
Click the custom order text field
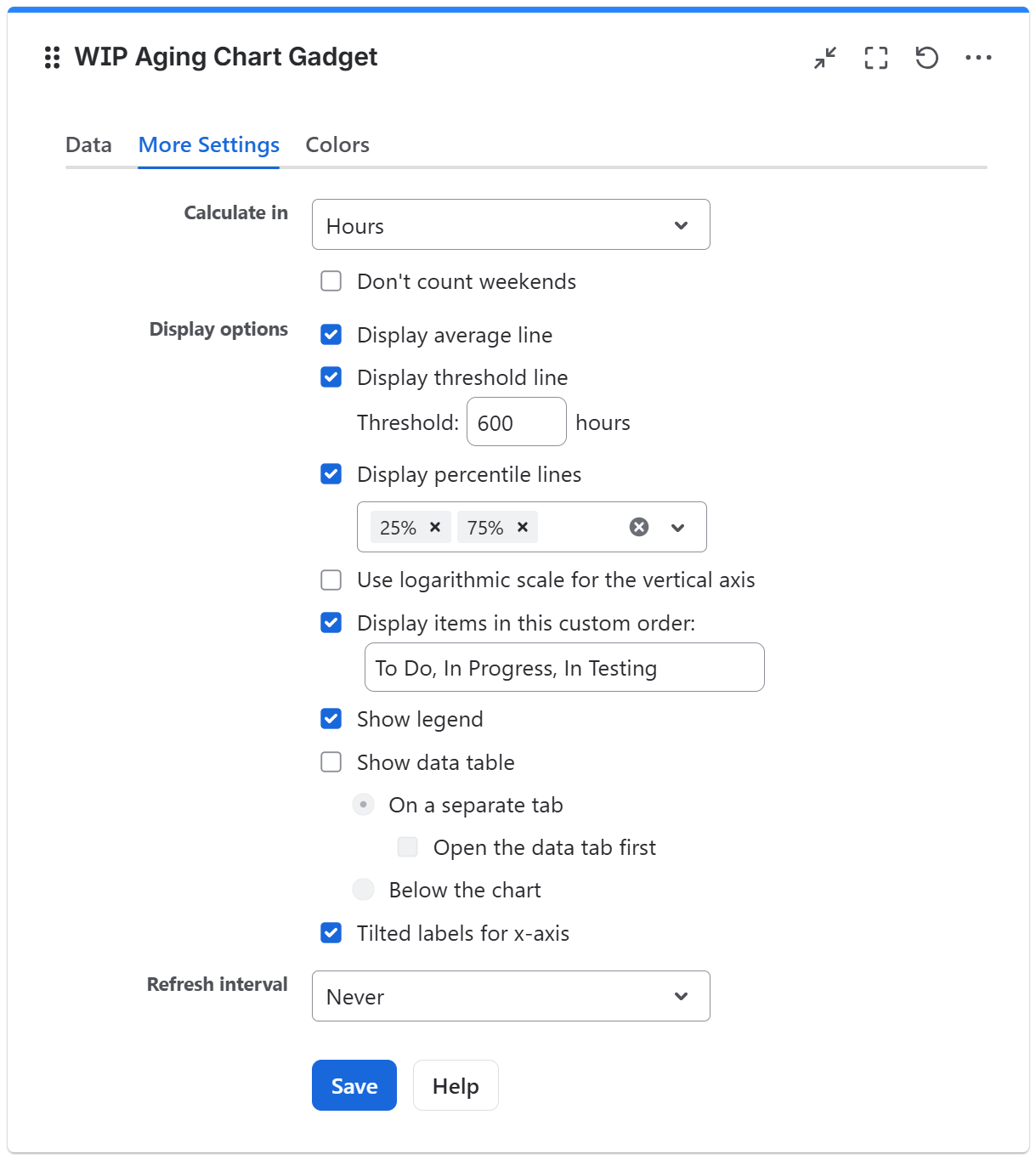[564, 667]
